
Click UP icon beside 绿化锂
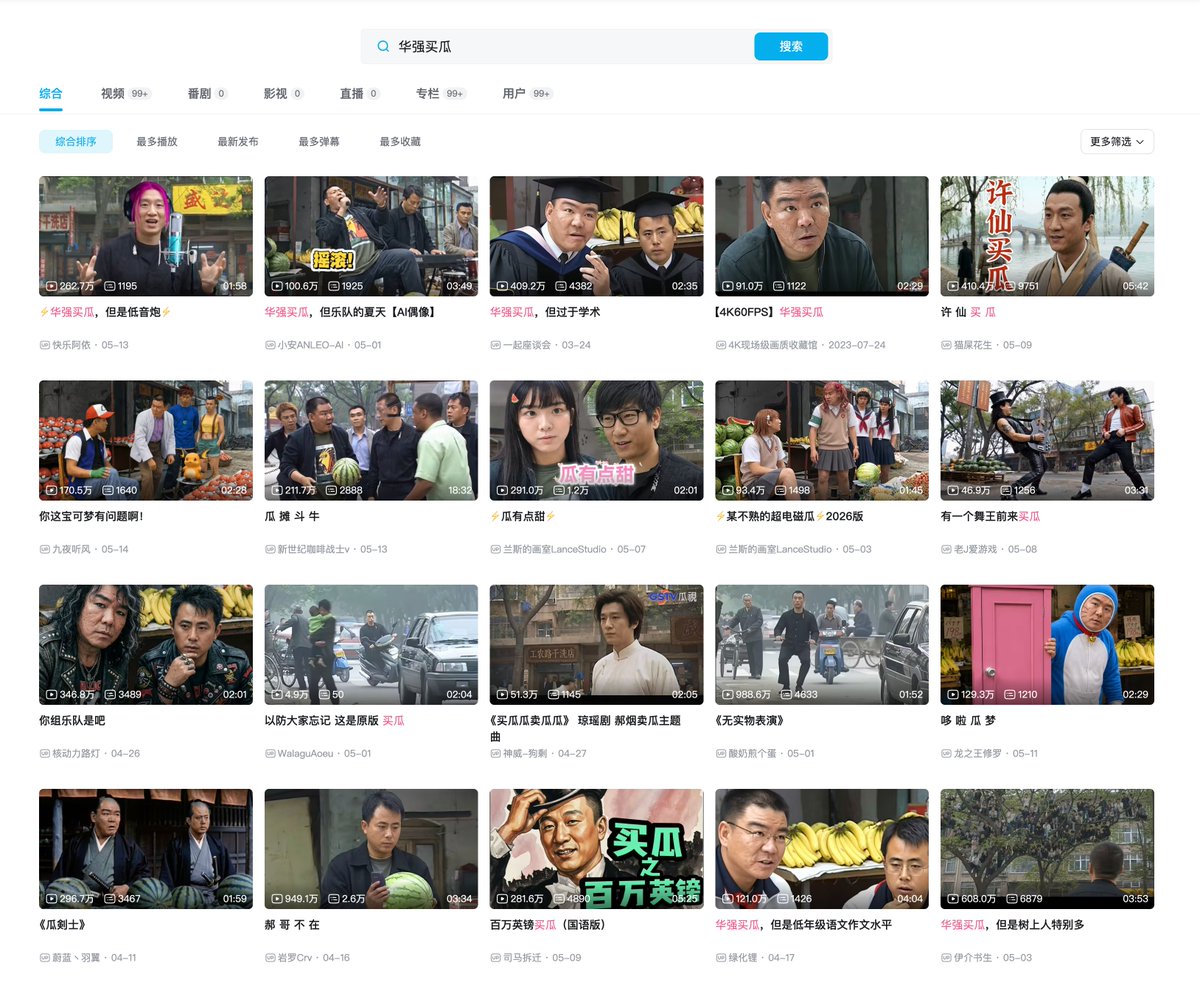(x=721, y=957)
